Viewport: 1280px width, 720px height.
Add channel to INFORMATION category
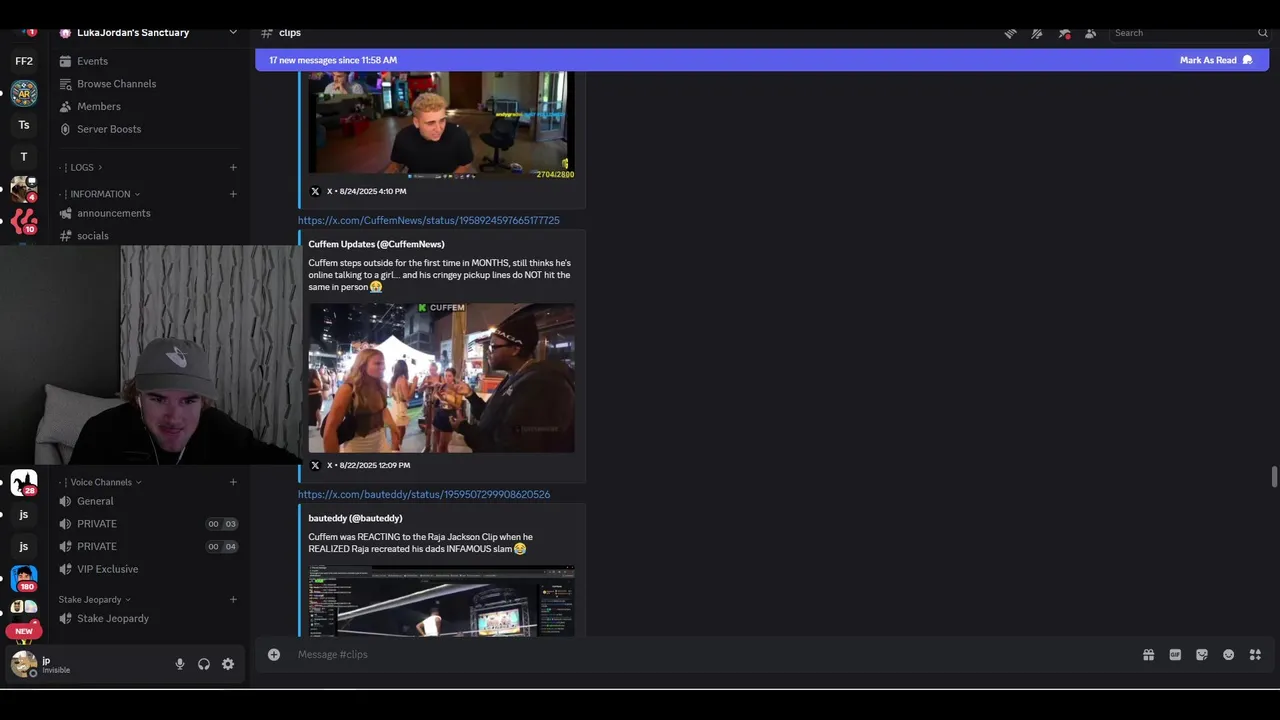(233, 194)
